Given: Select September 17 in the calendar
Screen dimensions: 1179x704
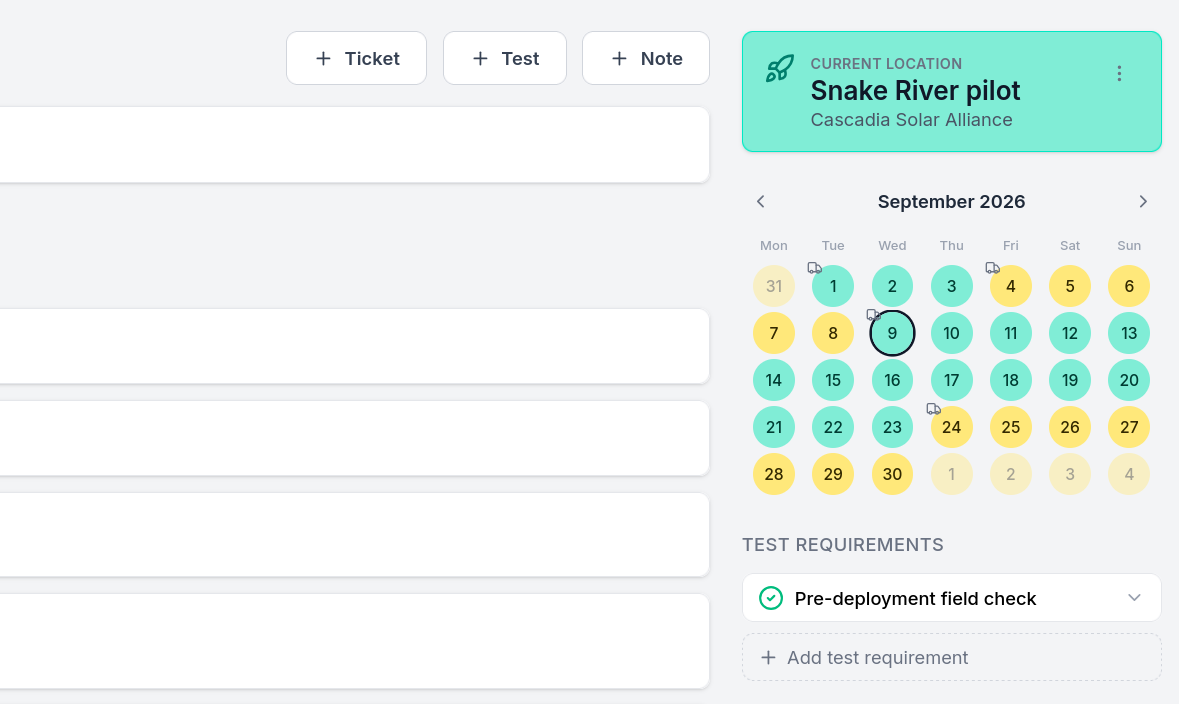Looking at the screenshot, I should (x=952, y=380).
